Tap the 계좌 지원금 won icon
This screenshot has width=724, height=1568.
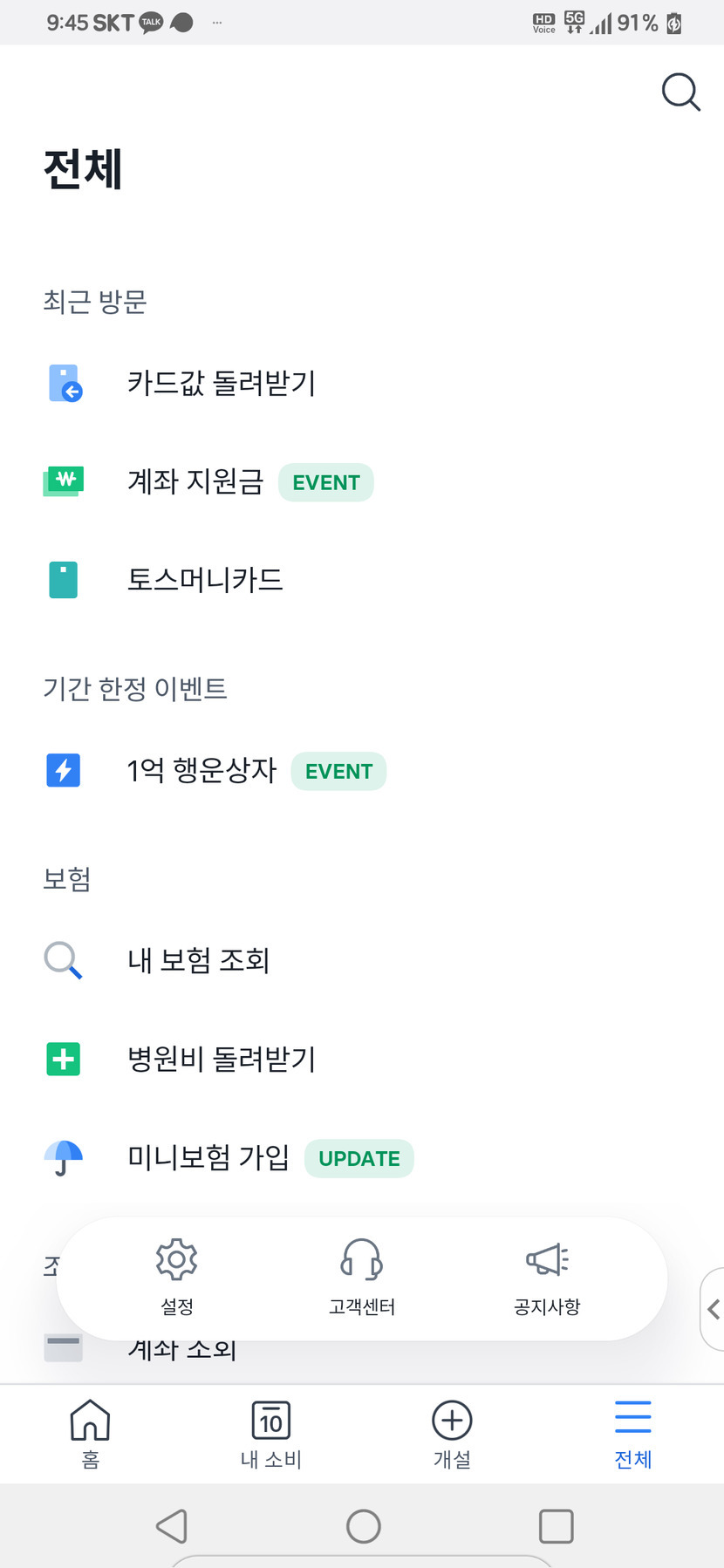pyautogui.click(x=64, y=481)
